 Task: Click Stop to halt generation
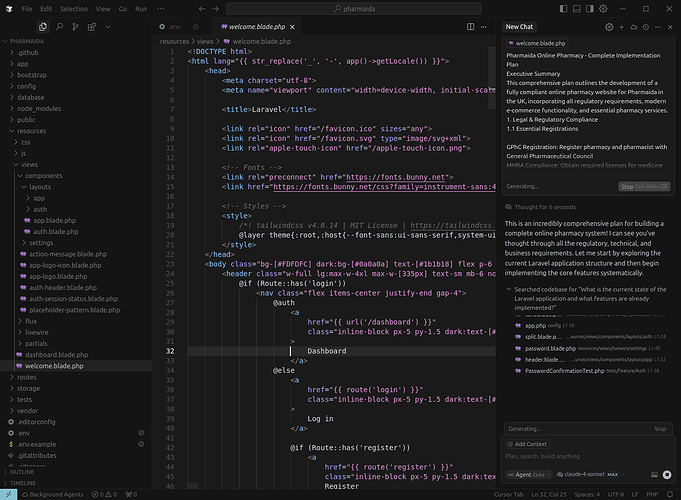click(x=660, y=428)
